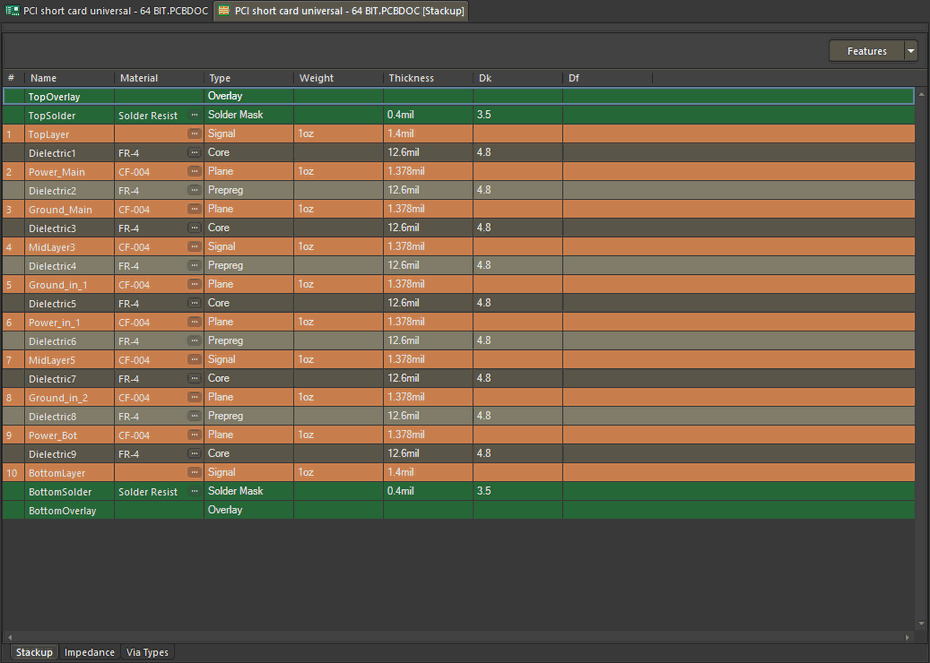Click the Material column header
Screen dimensions: 930x663
(x=159, y=78)
